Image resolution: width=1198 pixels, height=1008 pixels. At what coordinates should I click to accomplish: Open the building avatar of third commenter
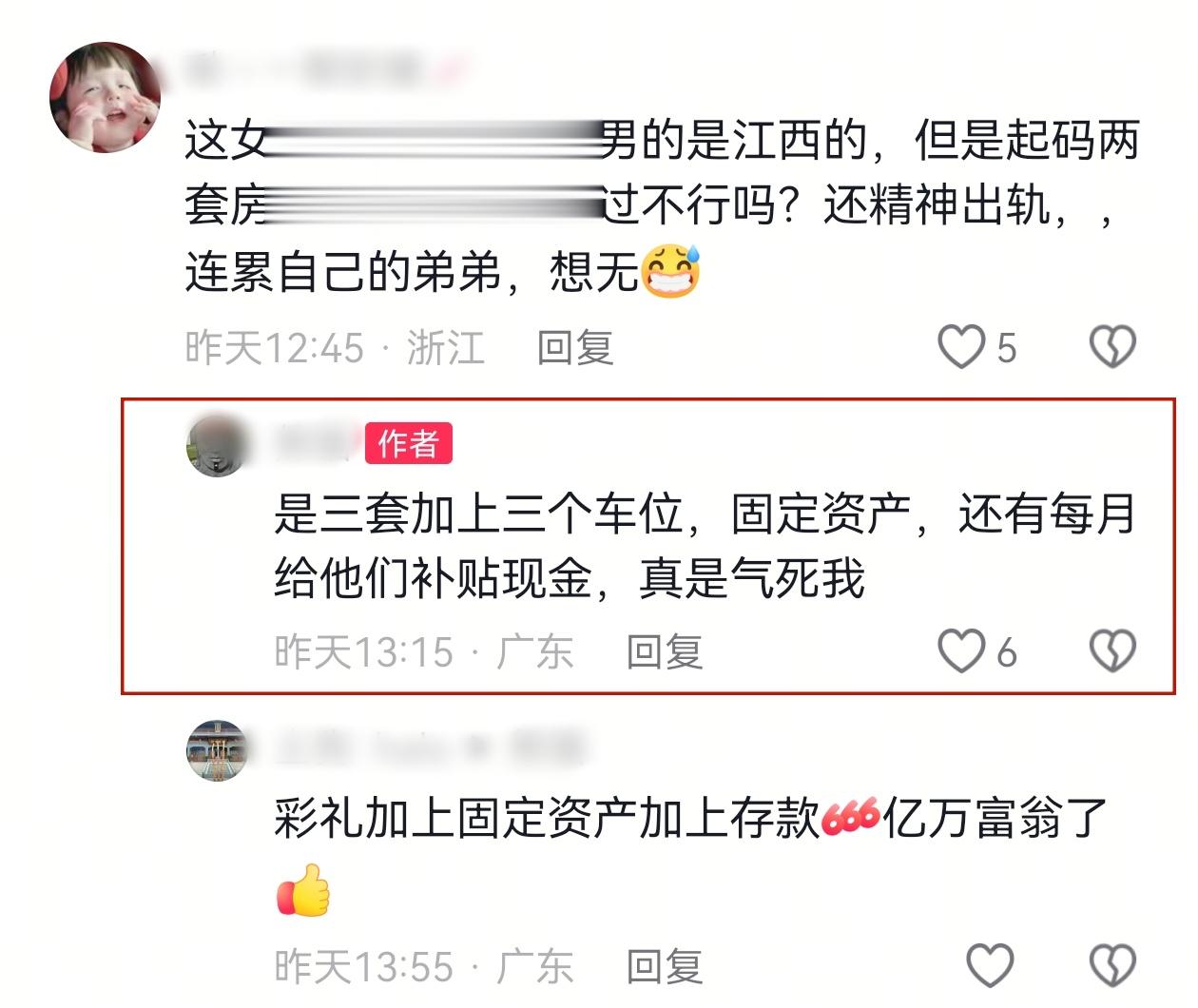point(217,750)
